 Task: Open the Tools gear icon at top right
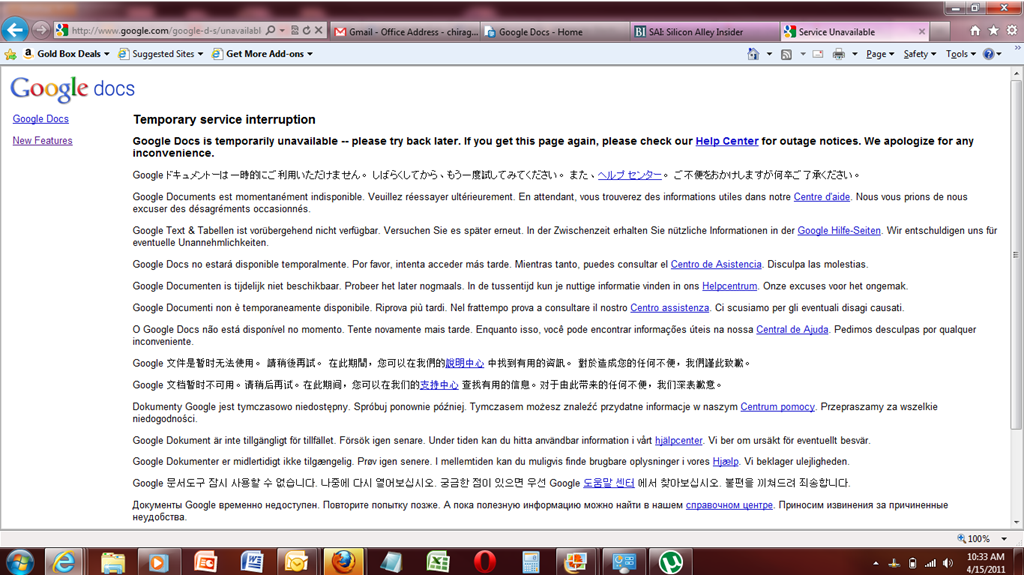click(1012, 31)
